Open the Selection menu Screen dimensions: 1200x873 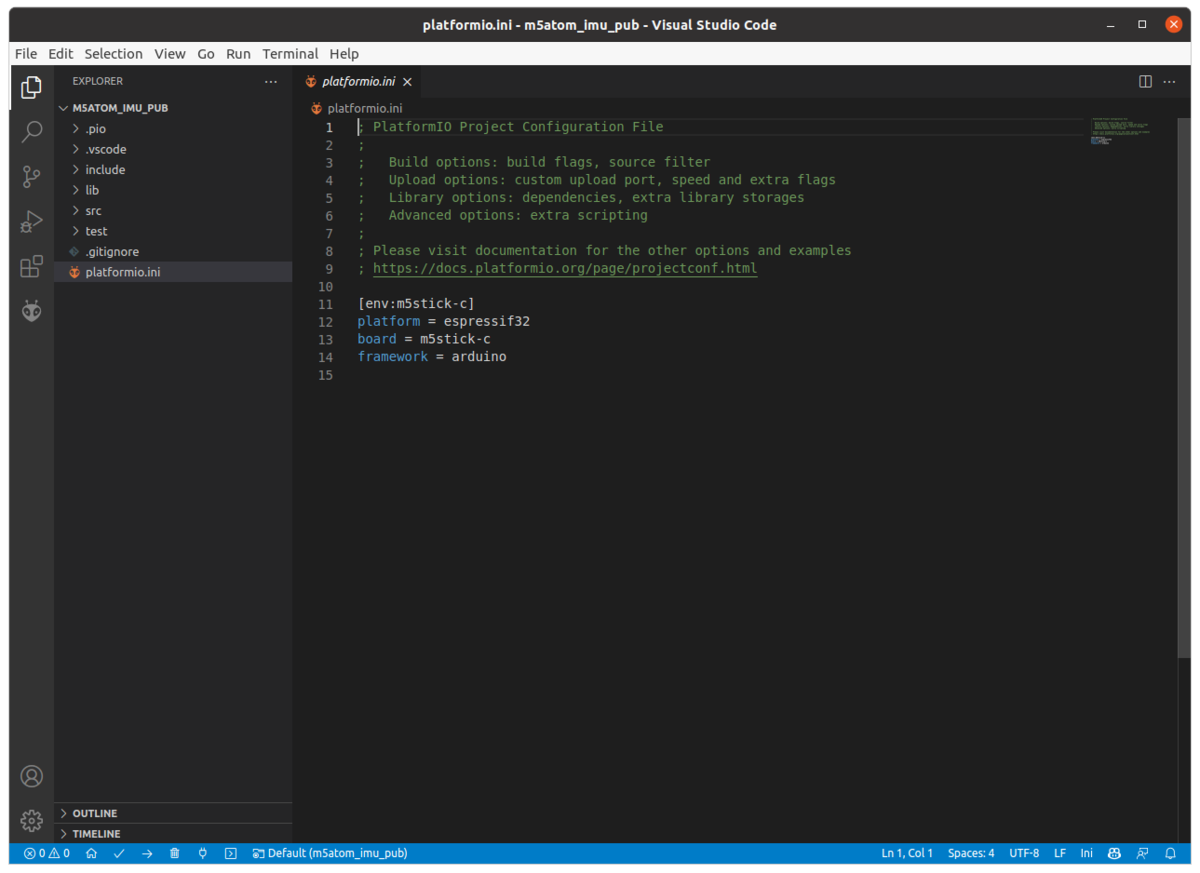click(113, 54)
